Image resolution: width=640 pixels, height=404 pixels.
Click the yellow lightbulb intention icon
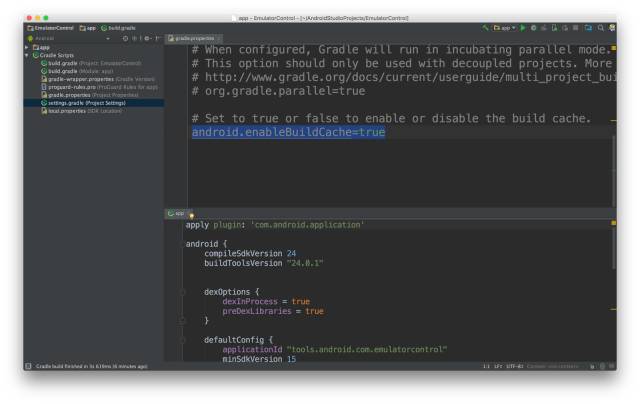pos(191,215)
